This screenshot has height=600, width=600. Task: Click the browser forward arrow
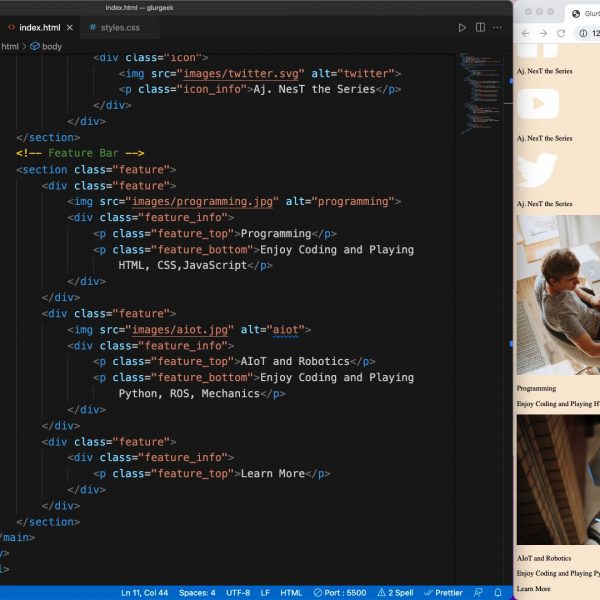[542, 33]
